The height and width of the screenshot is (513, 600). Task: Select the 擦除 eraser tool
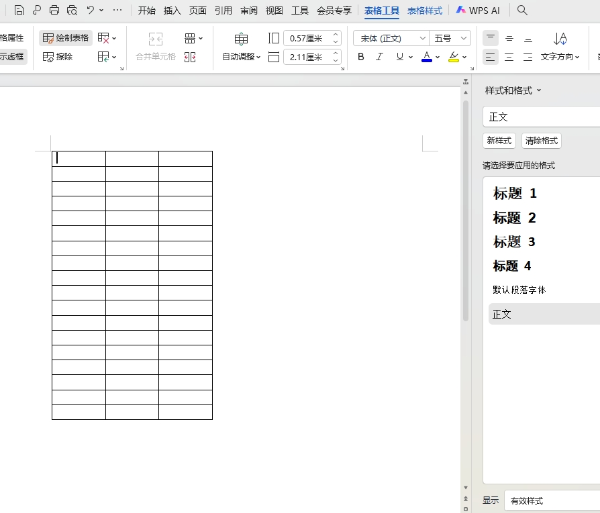(x=58, y=57)
